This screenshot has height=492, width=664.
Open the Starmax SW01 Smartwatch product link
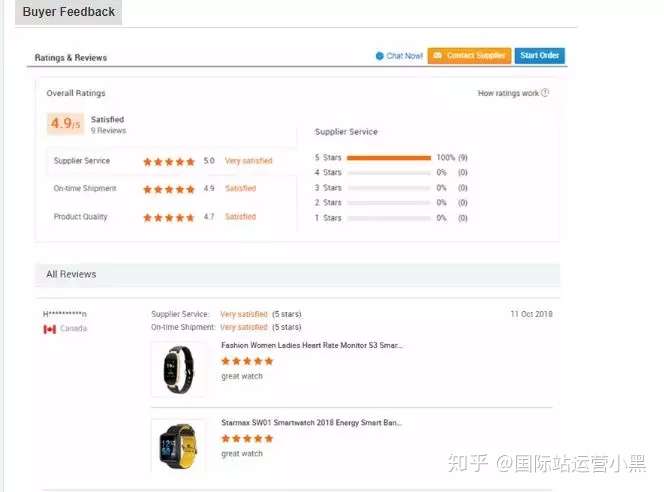(311, 423)
